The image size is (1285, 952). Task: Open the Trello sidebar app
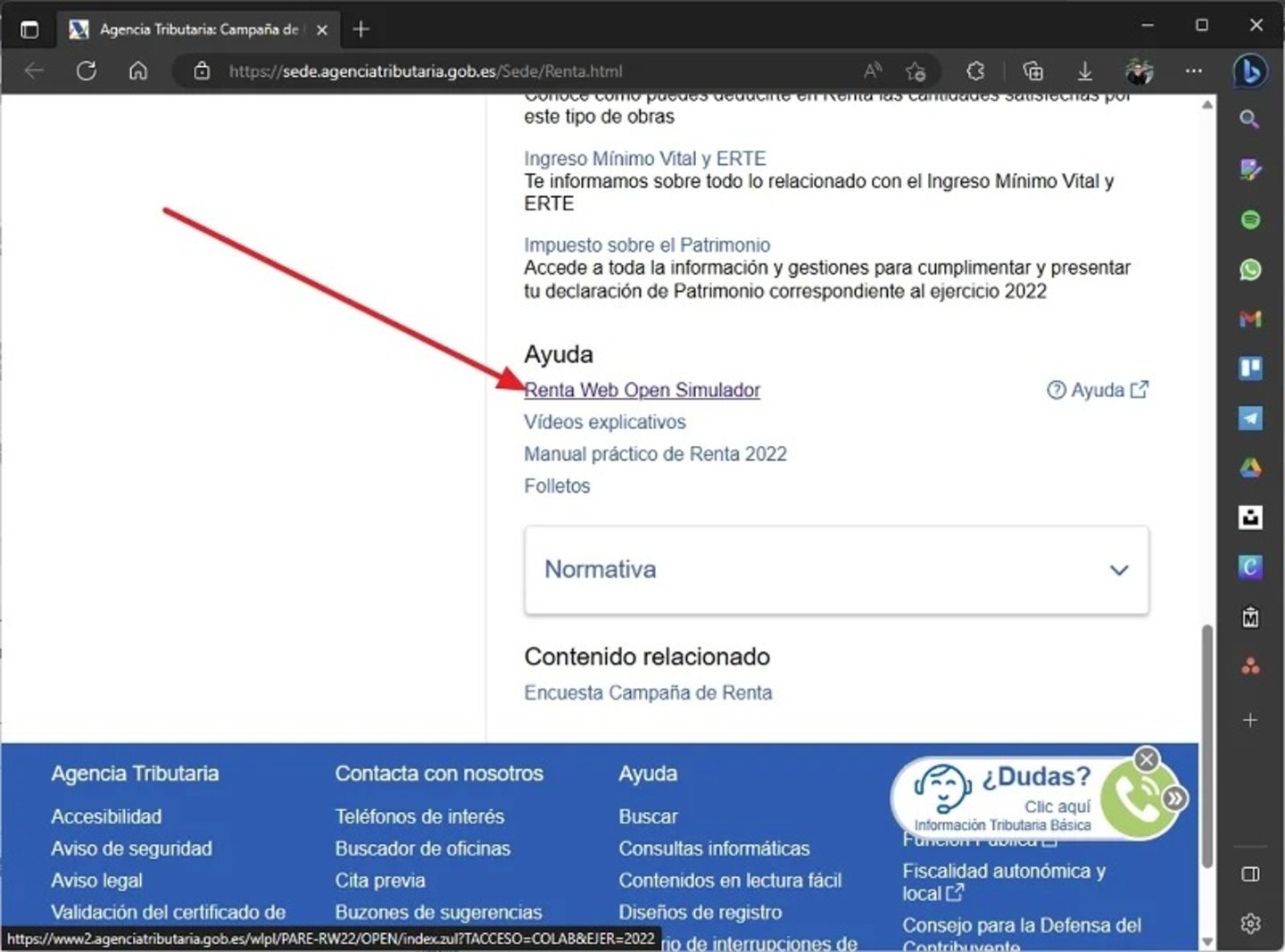(x=1250, y=368)
